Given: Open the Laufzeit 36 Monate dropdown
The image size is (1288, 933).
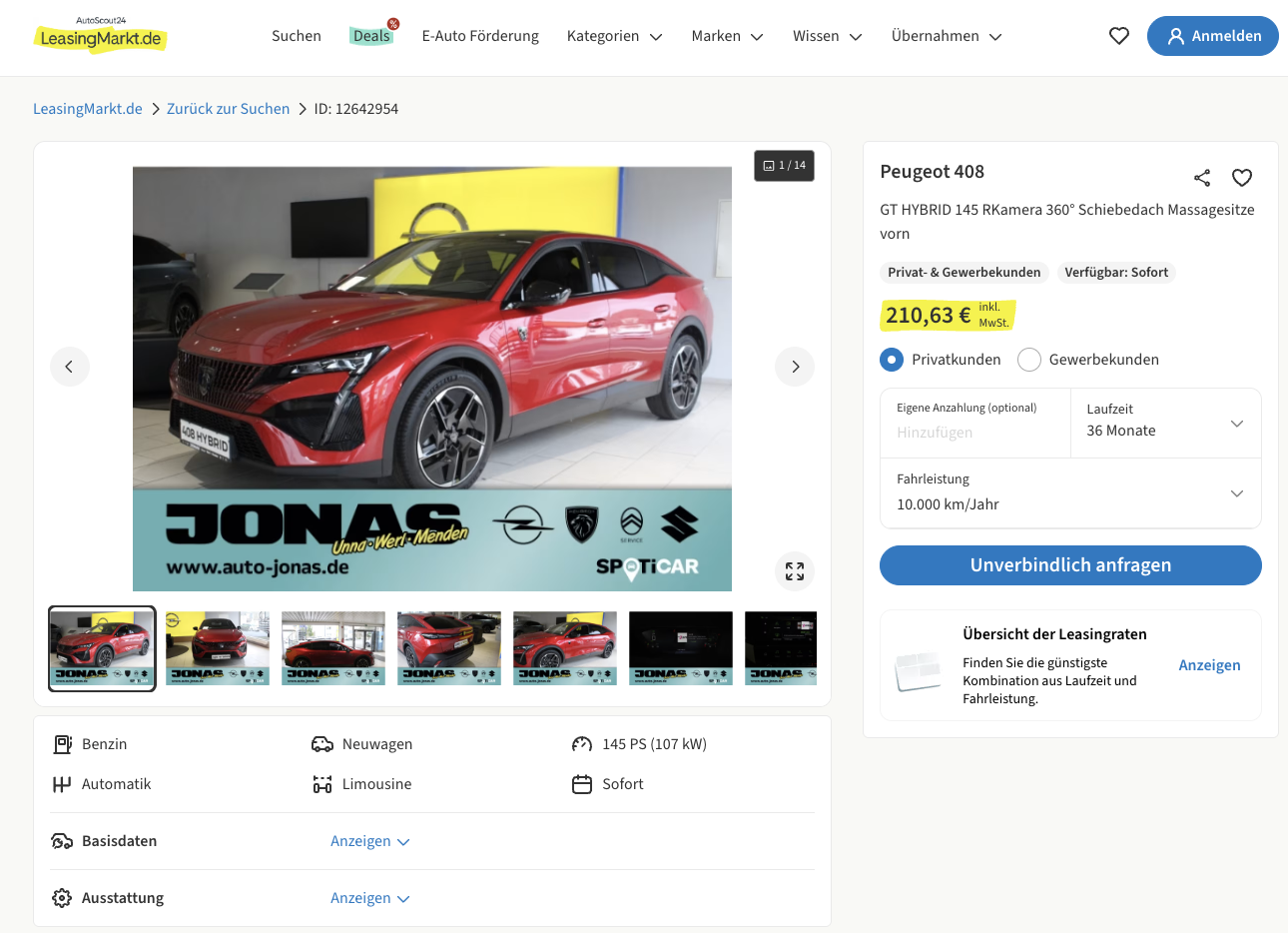Looking at the screenshot, I should [x=1165, y=423].
